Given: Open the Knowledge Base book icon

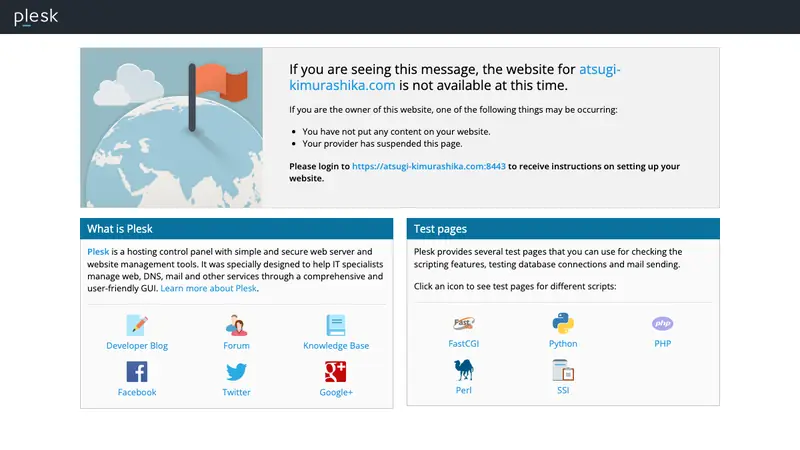Looking at the screenshot, I should click(336, 325).
